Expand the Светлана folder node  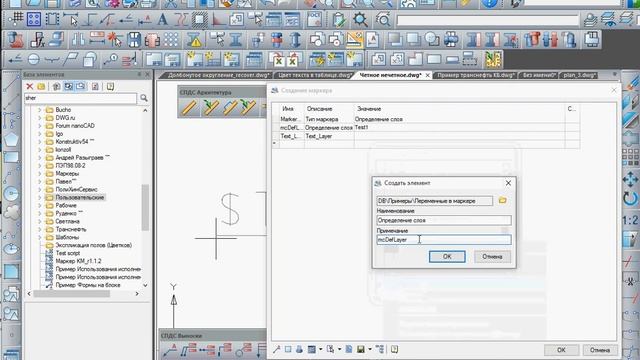point(40,221)
